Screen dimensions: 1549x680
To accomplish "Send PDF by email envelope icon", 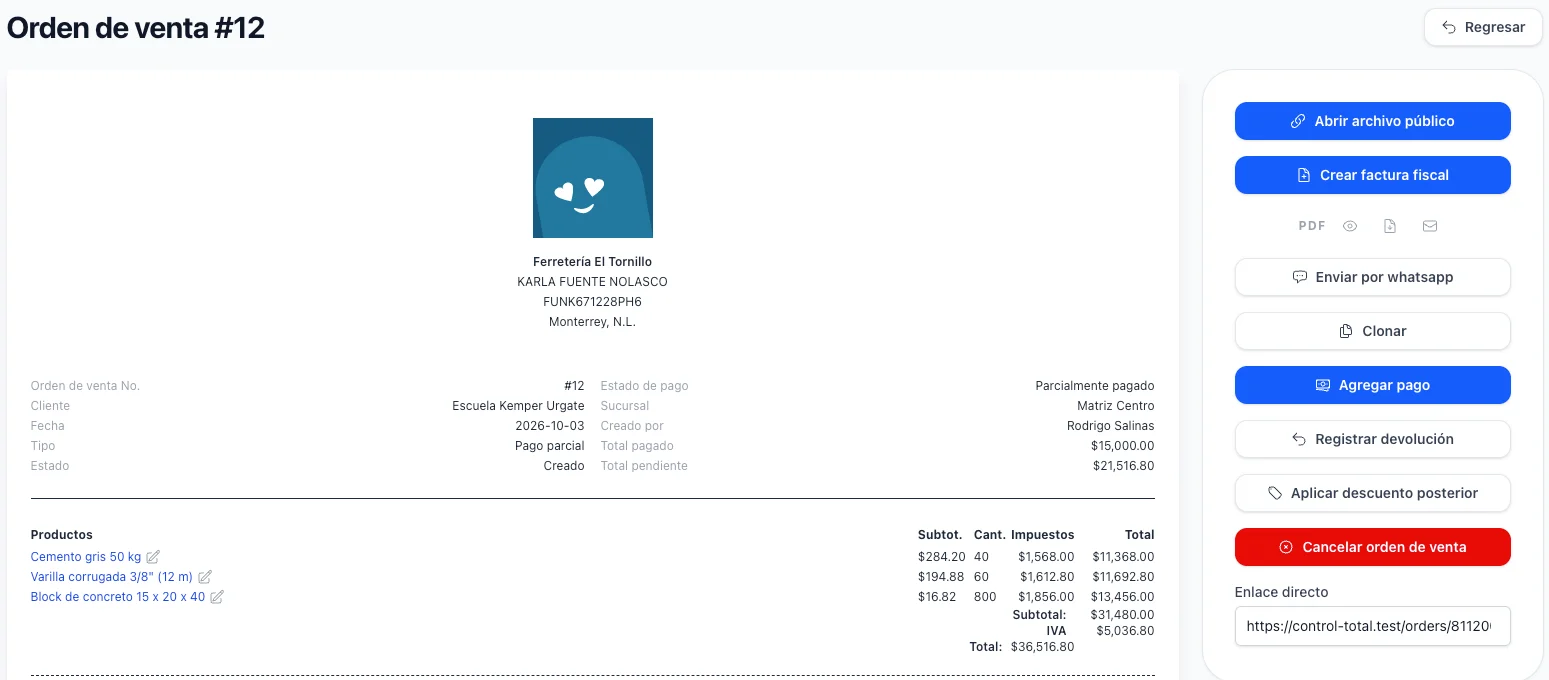I will [x=1430, y=226].
